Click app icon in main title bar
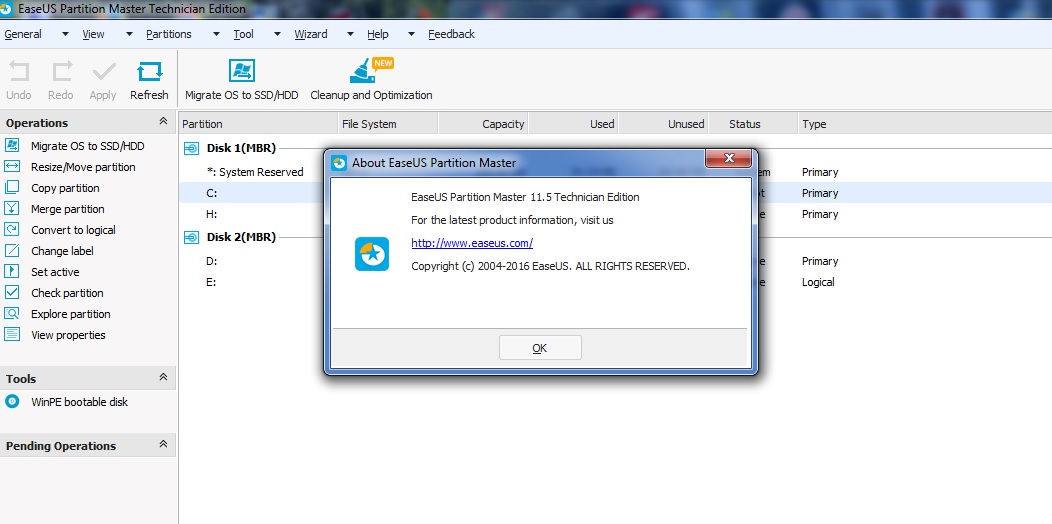Image resolution: width=1052 pixels, height=524 pixels. pos(6,9)
